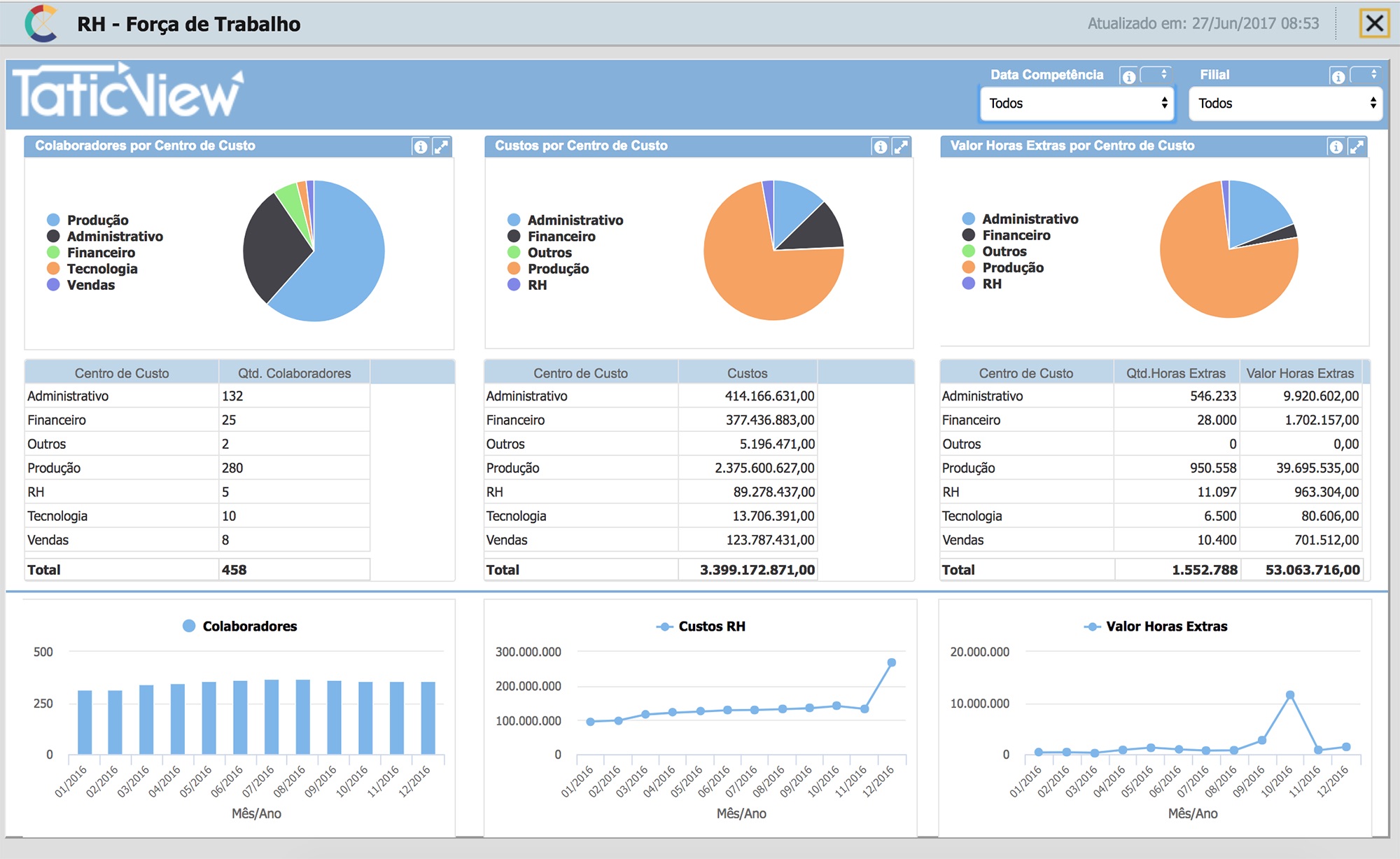Click the Colaboradores blue legend dot
This screenshot has width=1400, height=859.
[189, 626]
